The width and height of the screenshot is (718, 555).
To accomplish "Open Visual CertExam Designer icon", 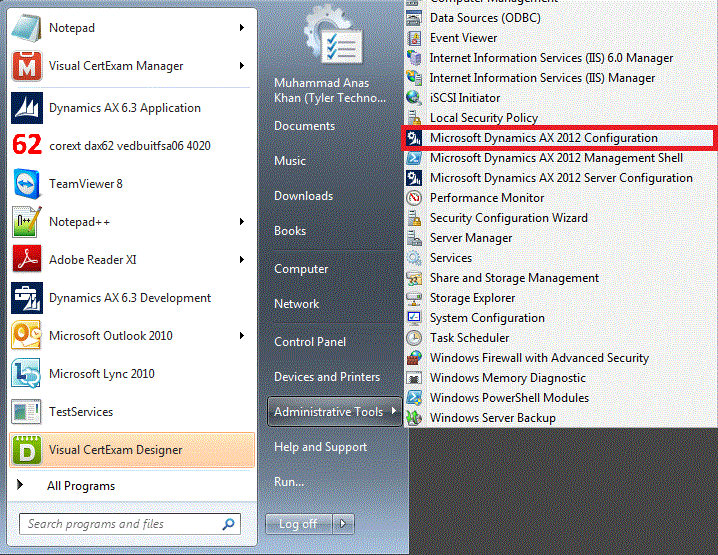I will point(26,450).
